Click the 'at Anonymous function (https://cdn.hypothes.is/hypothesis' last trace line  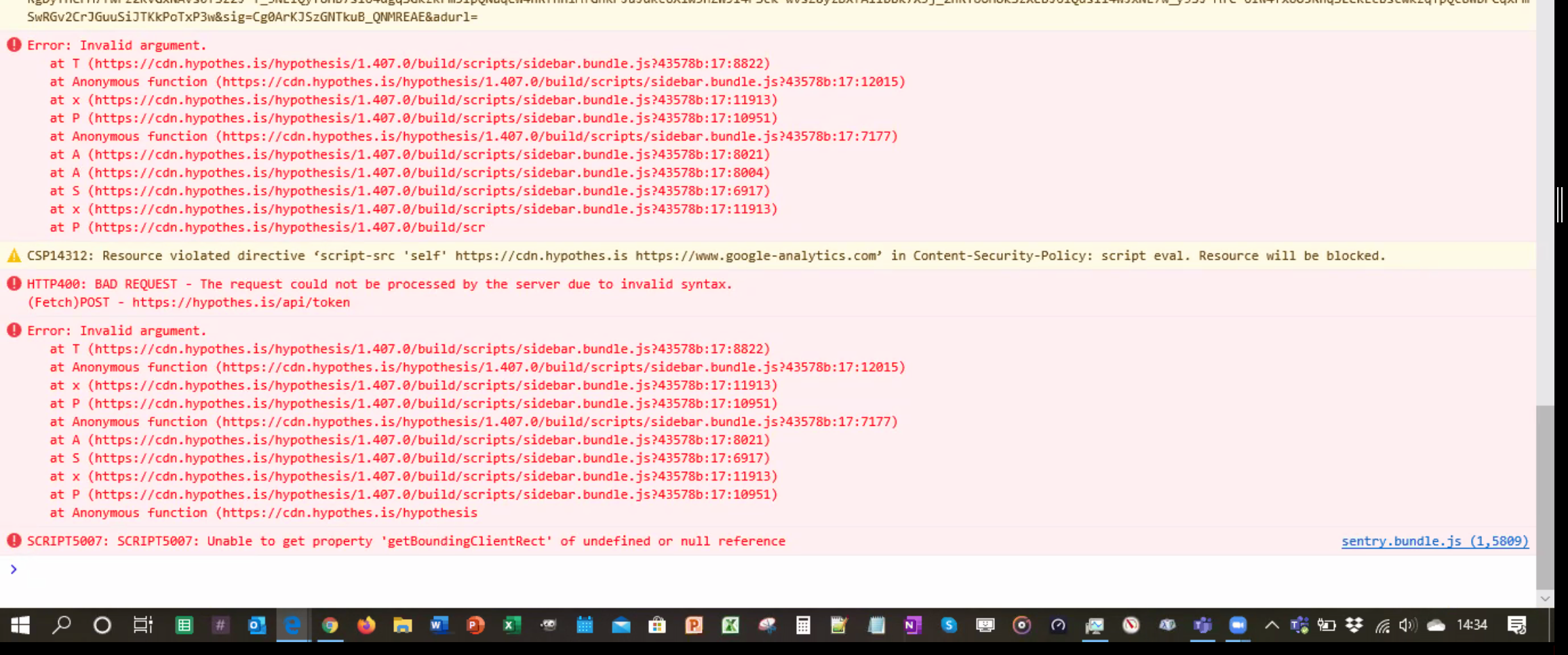pos(263,513)
